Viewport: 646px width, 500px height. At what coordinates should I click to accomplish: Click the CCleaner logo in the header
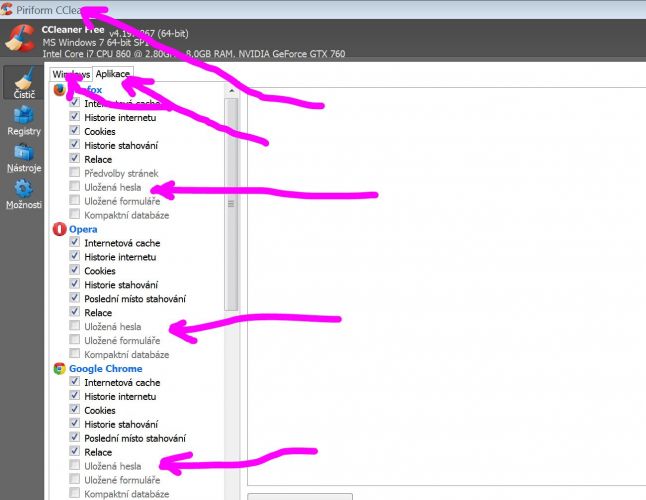(20, 39)
